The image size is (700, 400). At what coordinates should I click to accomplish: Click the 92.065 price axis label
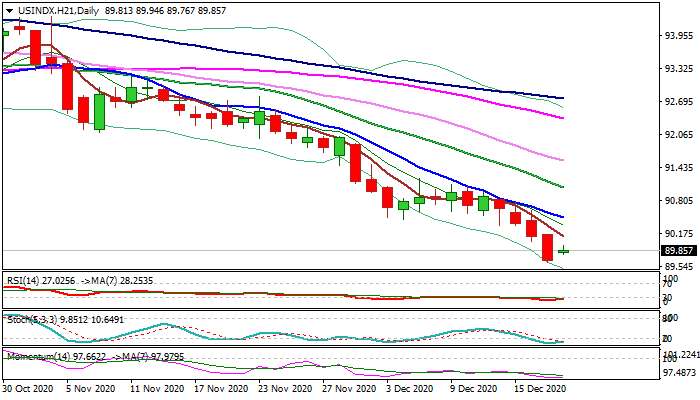pos(679,135)
